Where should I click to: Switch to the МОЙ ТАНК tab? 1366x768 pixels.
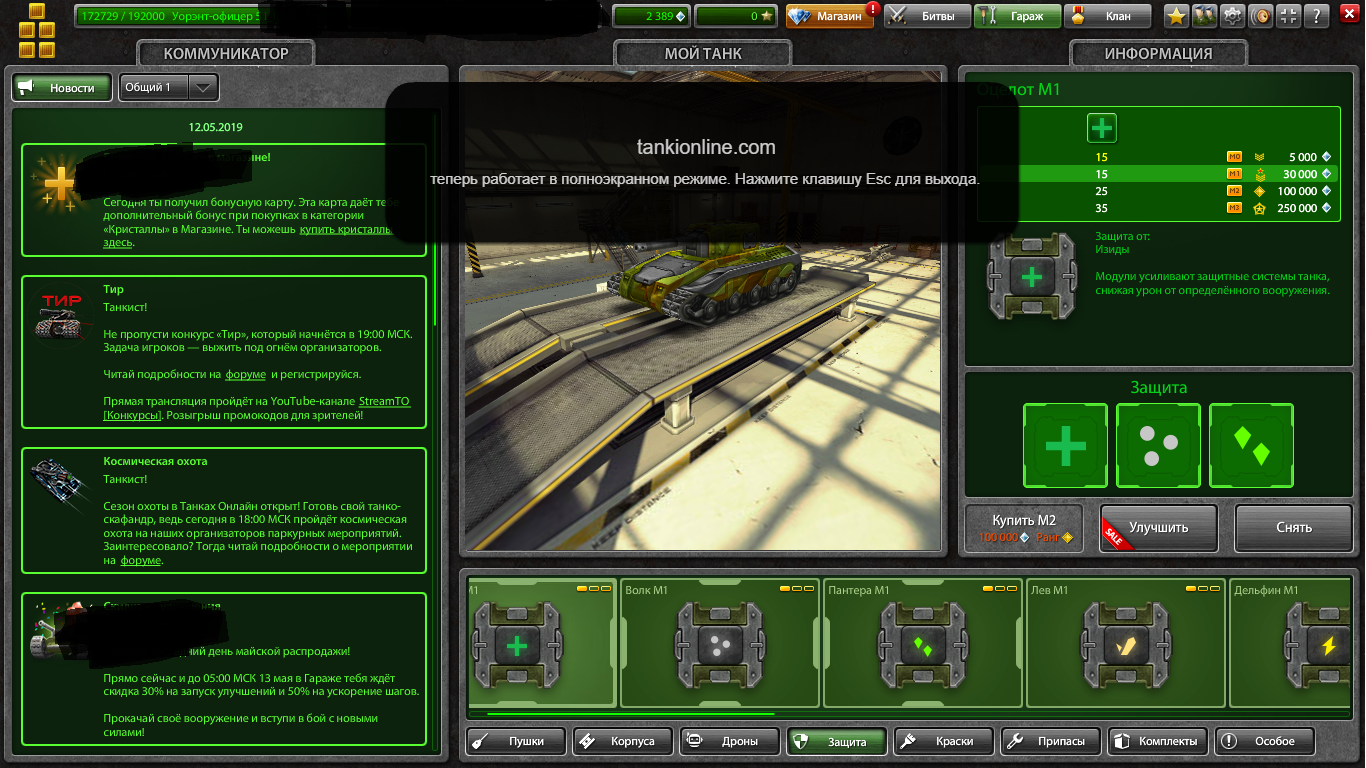[703, 54]
